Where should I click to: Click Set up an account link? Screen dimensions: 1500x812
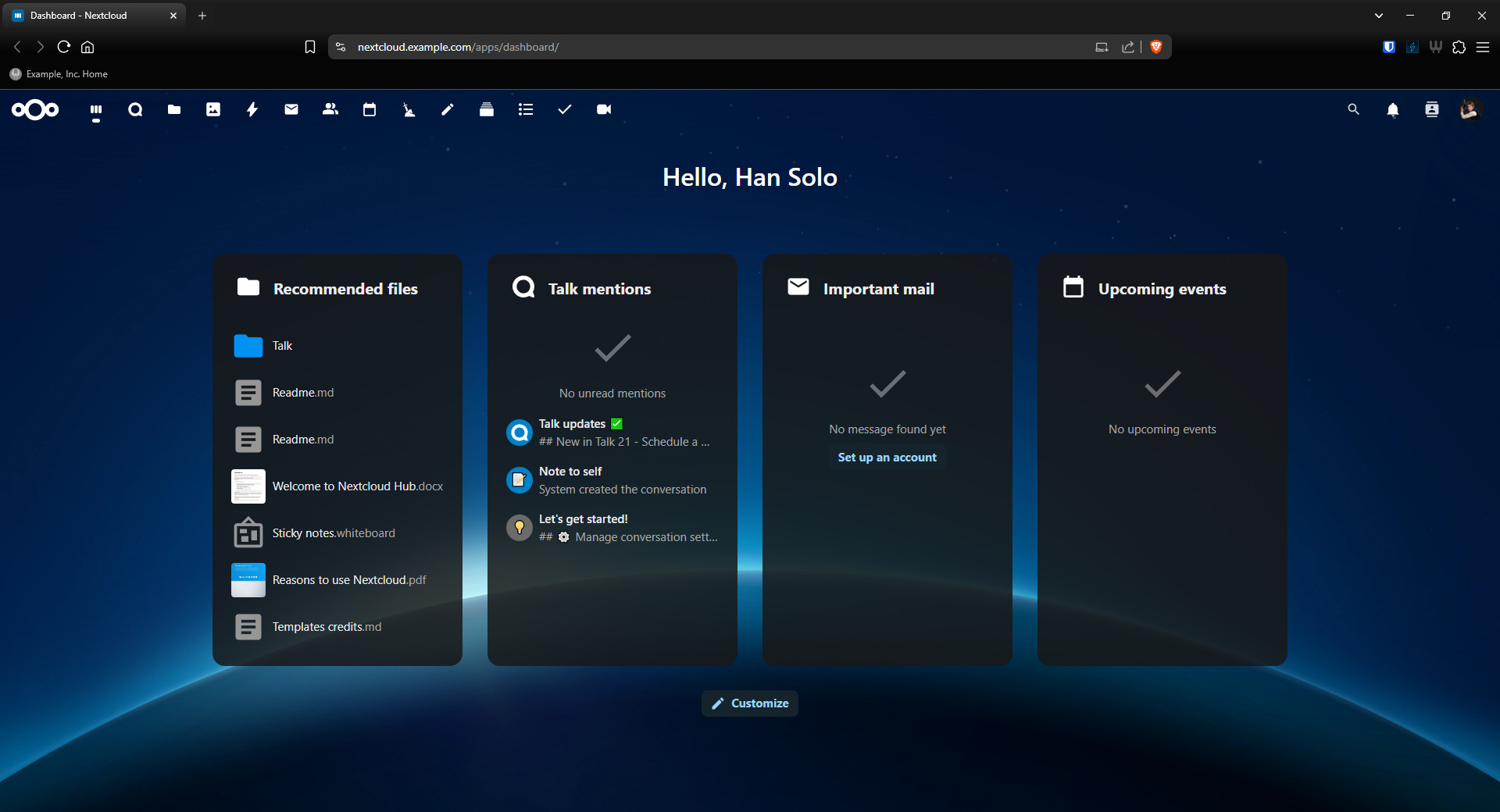point(887,458)
